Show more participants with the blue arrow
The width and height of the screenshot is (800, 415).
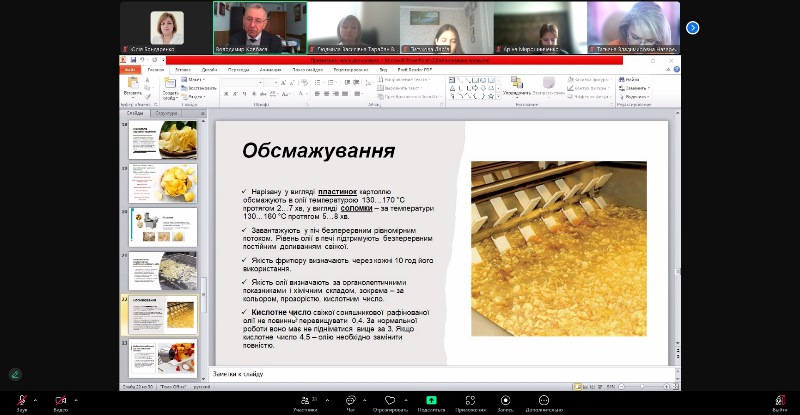coord(692,28)
